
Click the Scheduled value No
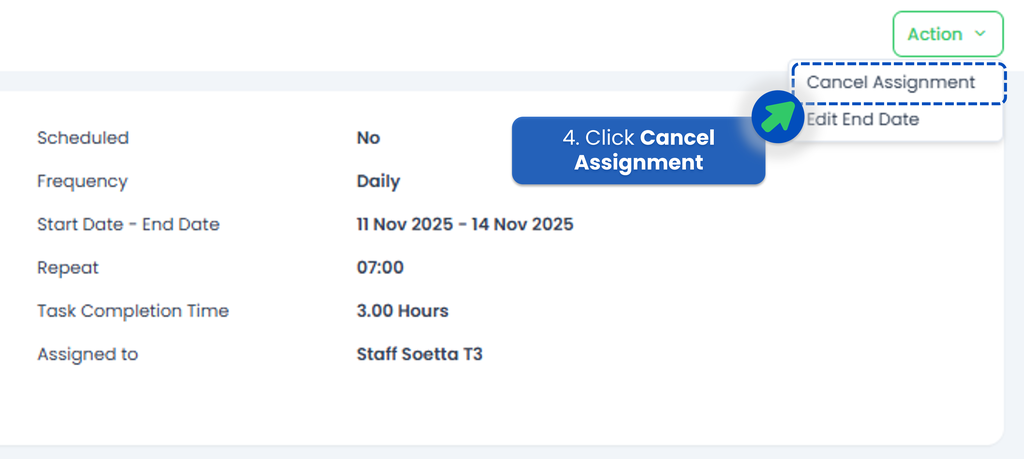click(368, 138)
